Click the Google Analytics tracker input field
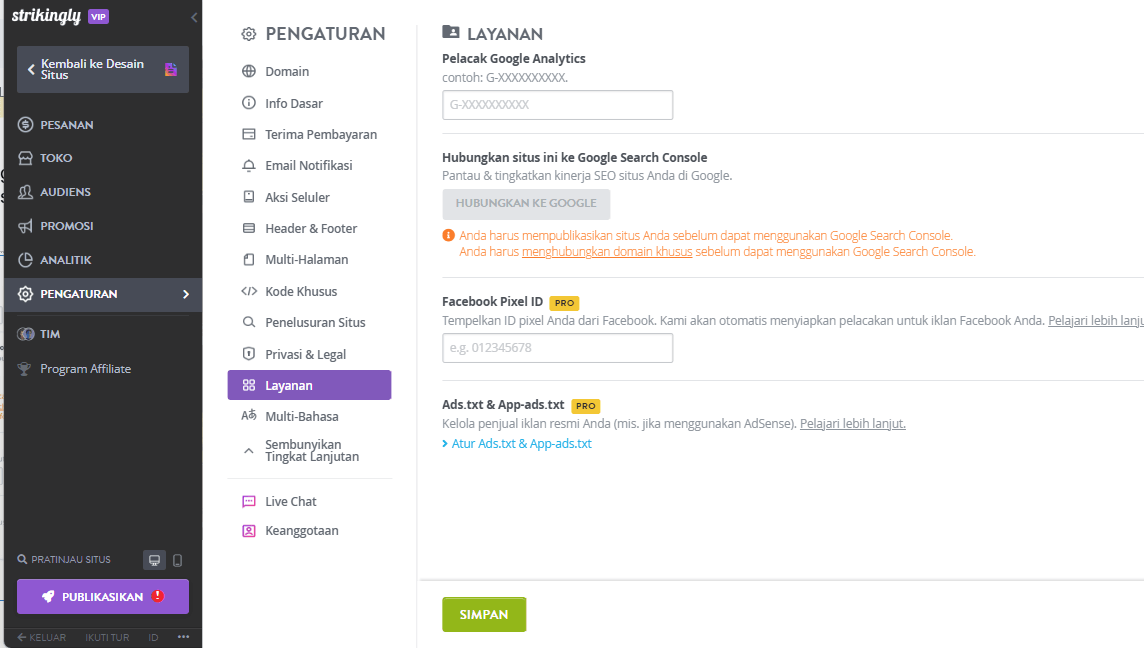 (557, 104)
